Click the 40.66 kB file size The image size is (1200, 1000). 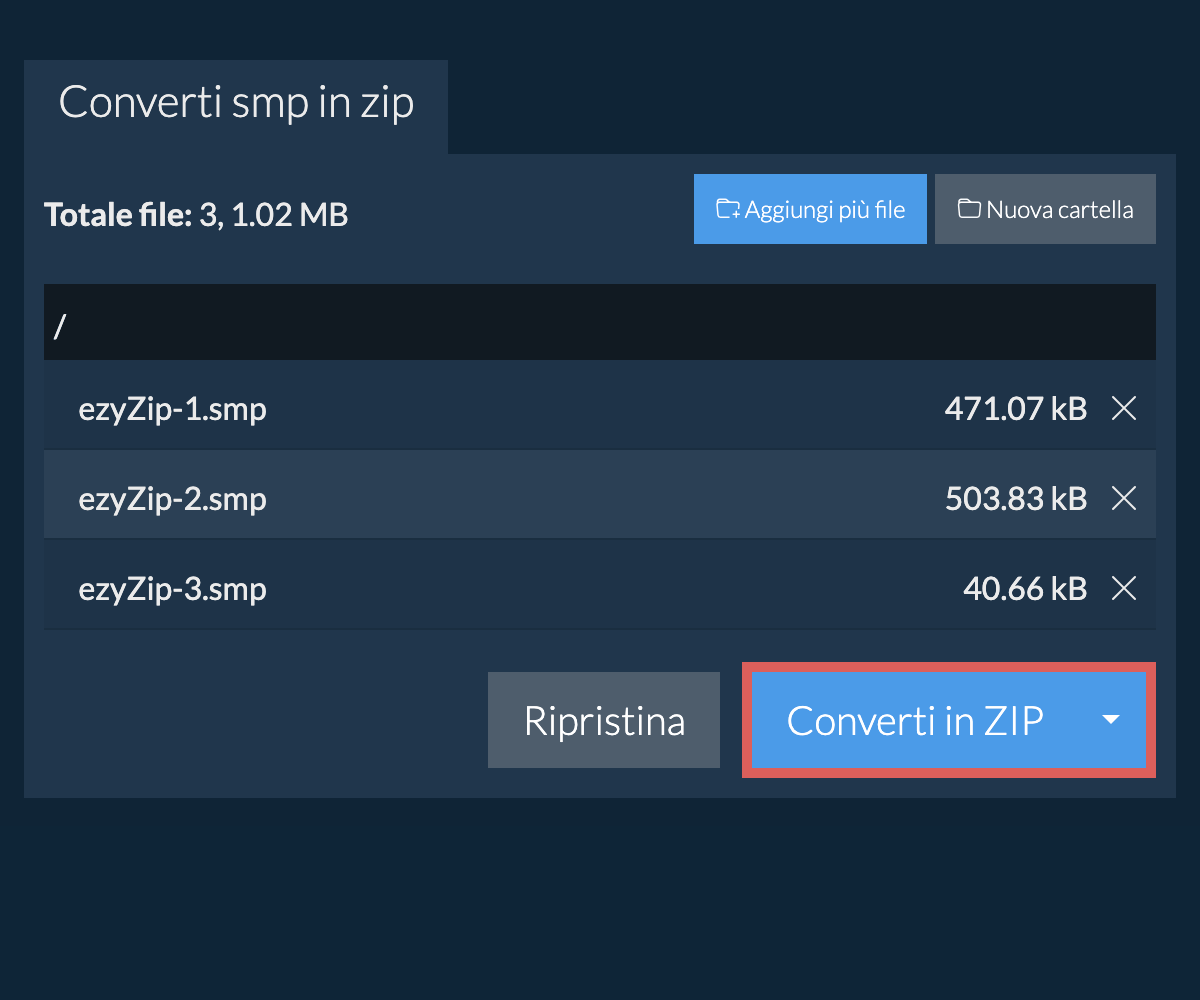click(1024, 589)
